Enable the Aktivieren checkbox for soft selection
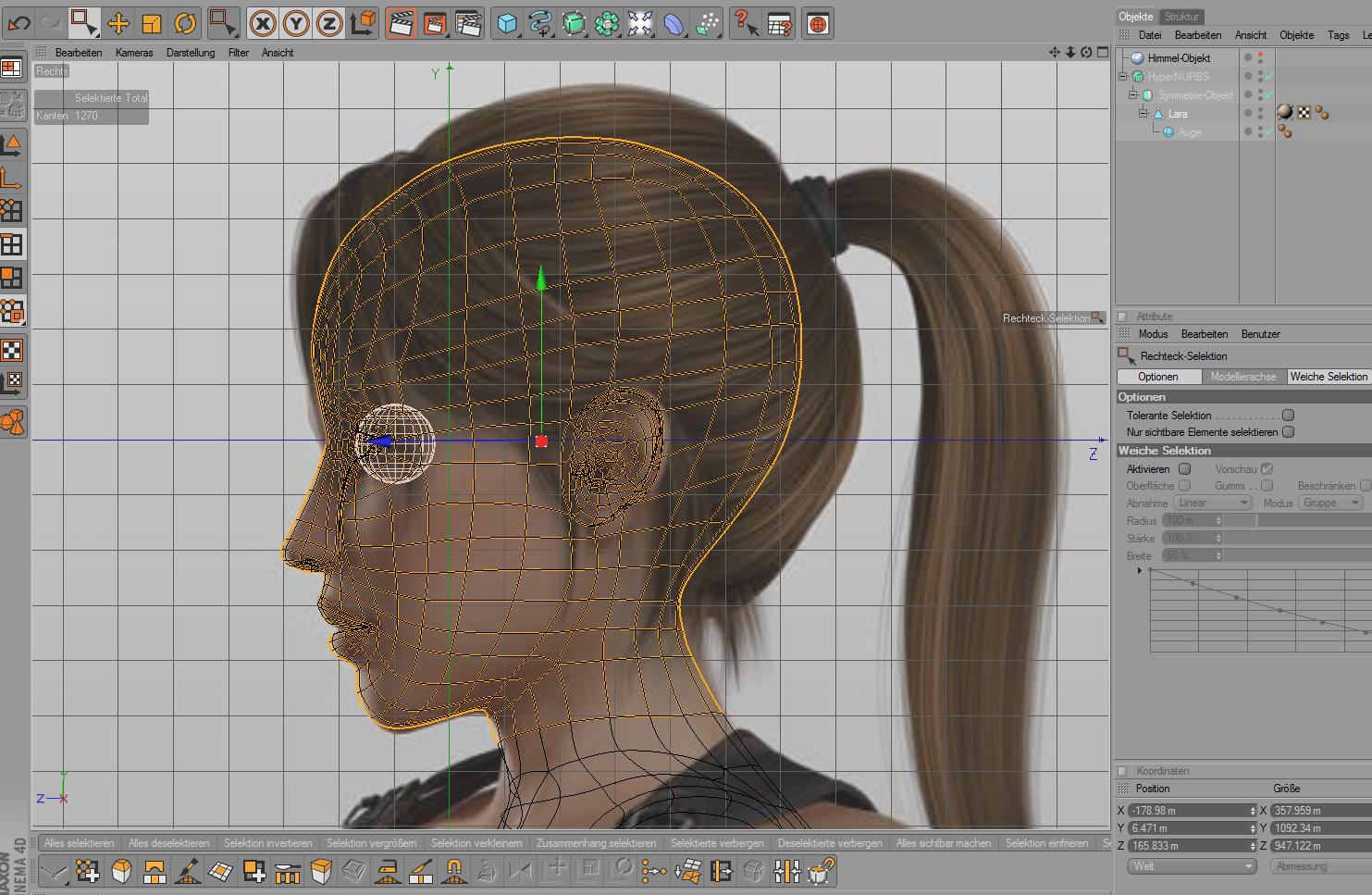The image size is (1372, 895). coord(1184,469)
